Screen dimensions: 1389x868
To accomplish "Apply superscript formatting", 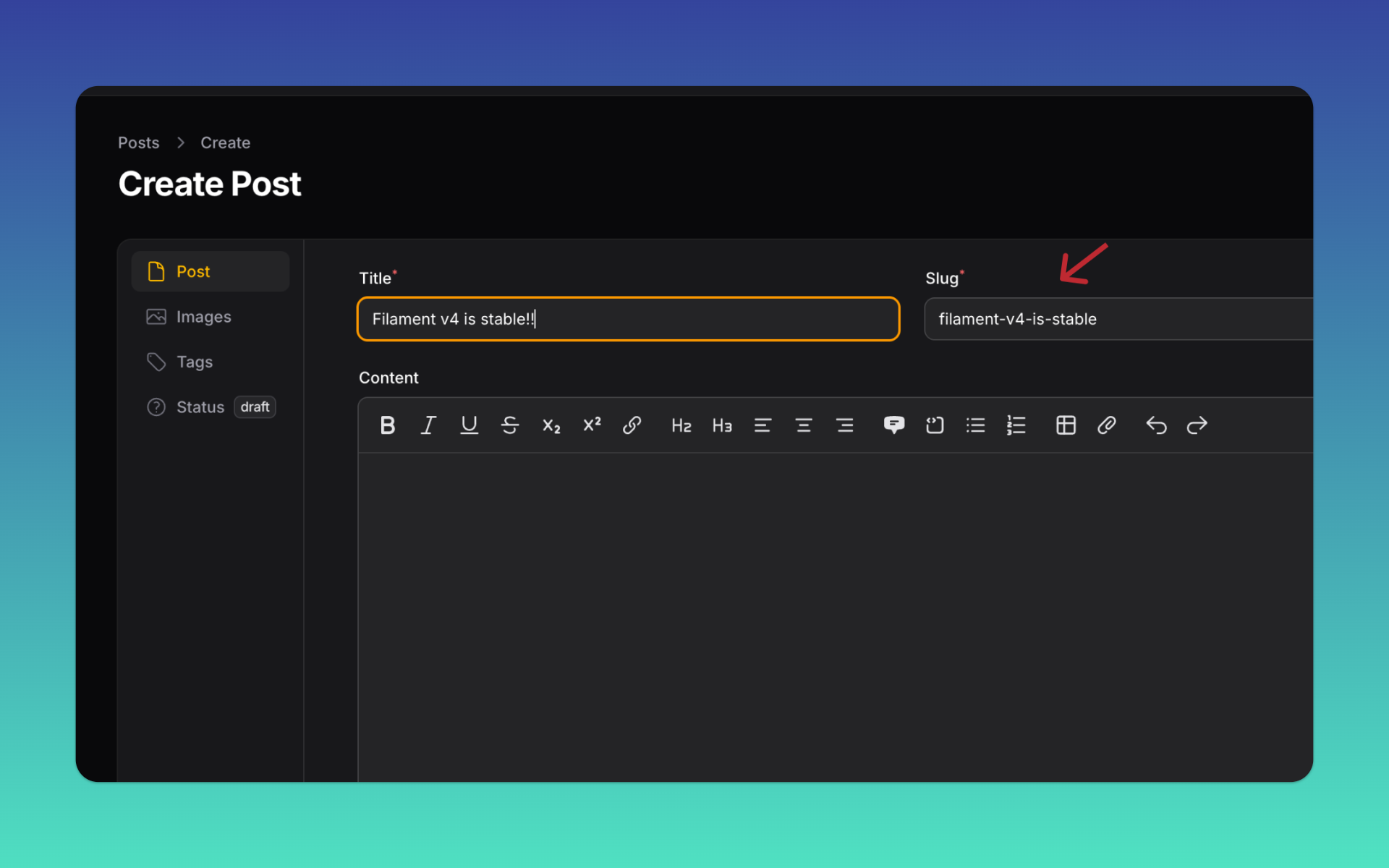I will coord(592,425).
